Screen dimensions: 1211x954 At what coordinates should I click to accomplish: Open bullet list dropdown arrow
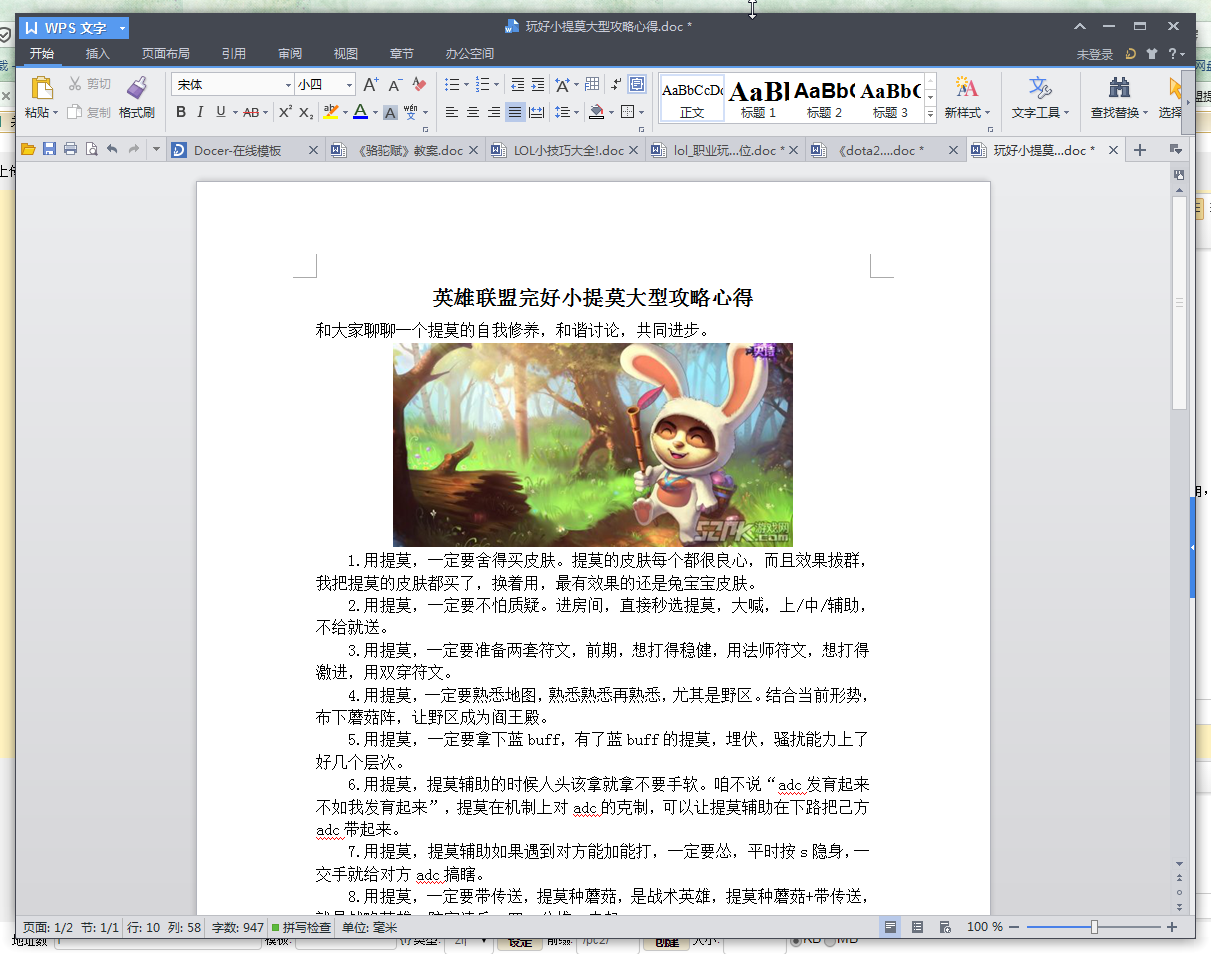(465, 85)
